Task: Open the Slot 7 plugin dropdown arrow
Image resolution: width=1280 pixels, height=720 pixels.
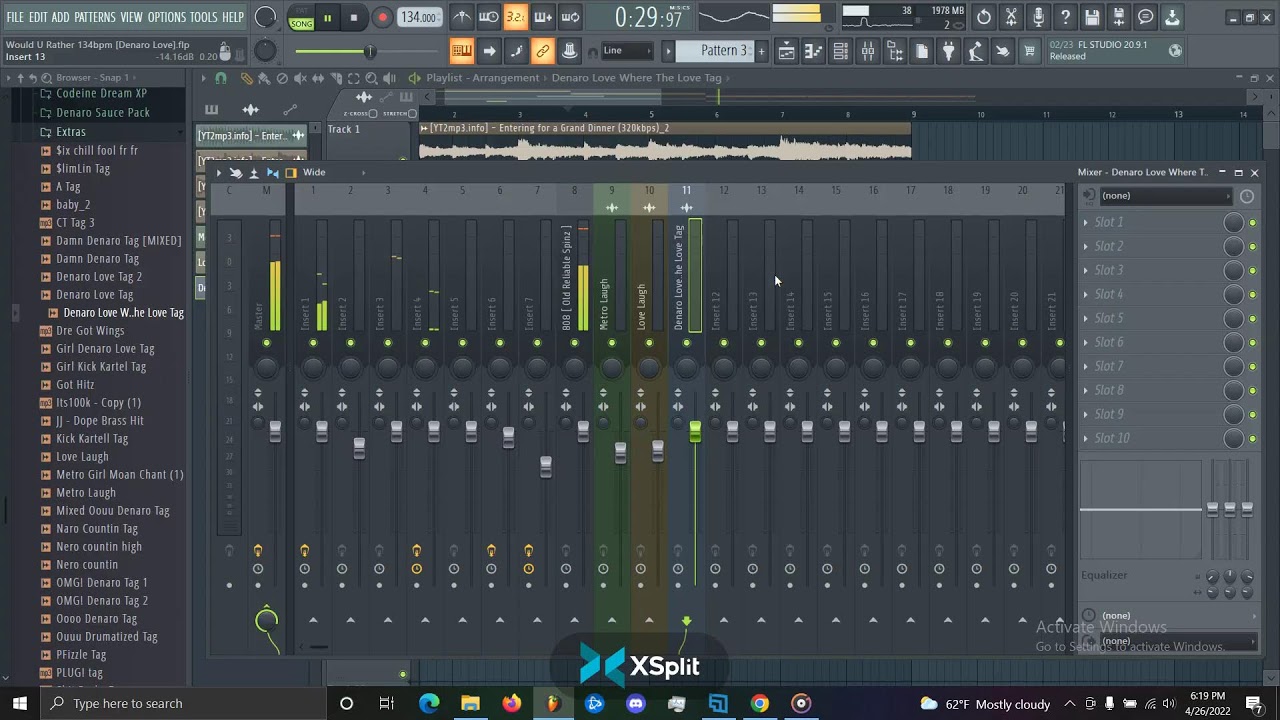Action: coord(1086,366)
